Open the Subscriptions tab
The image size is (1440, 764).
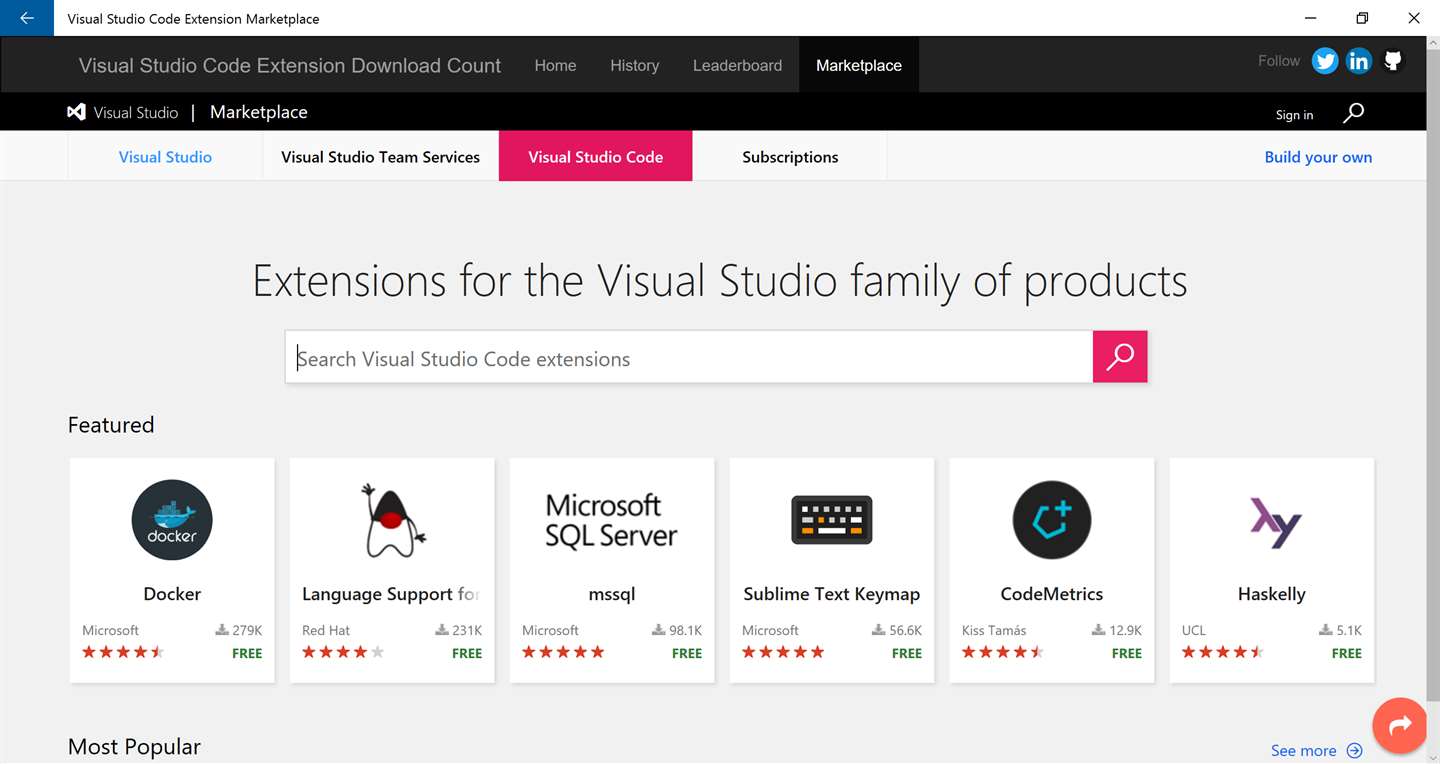coord(790,157)
